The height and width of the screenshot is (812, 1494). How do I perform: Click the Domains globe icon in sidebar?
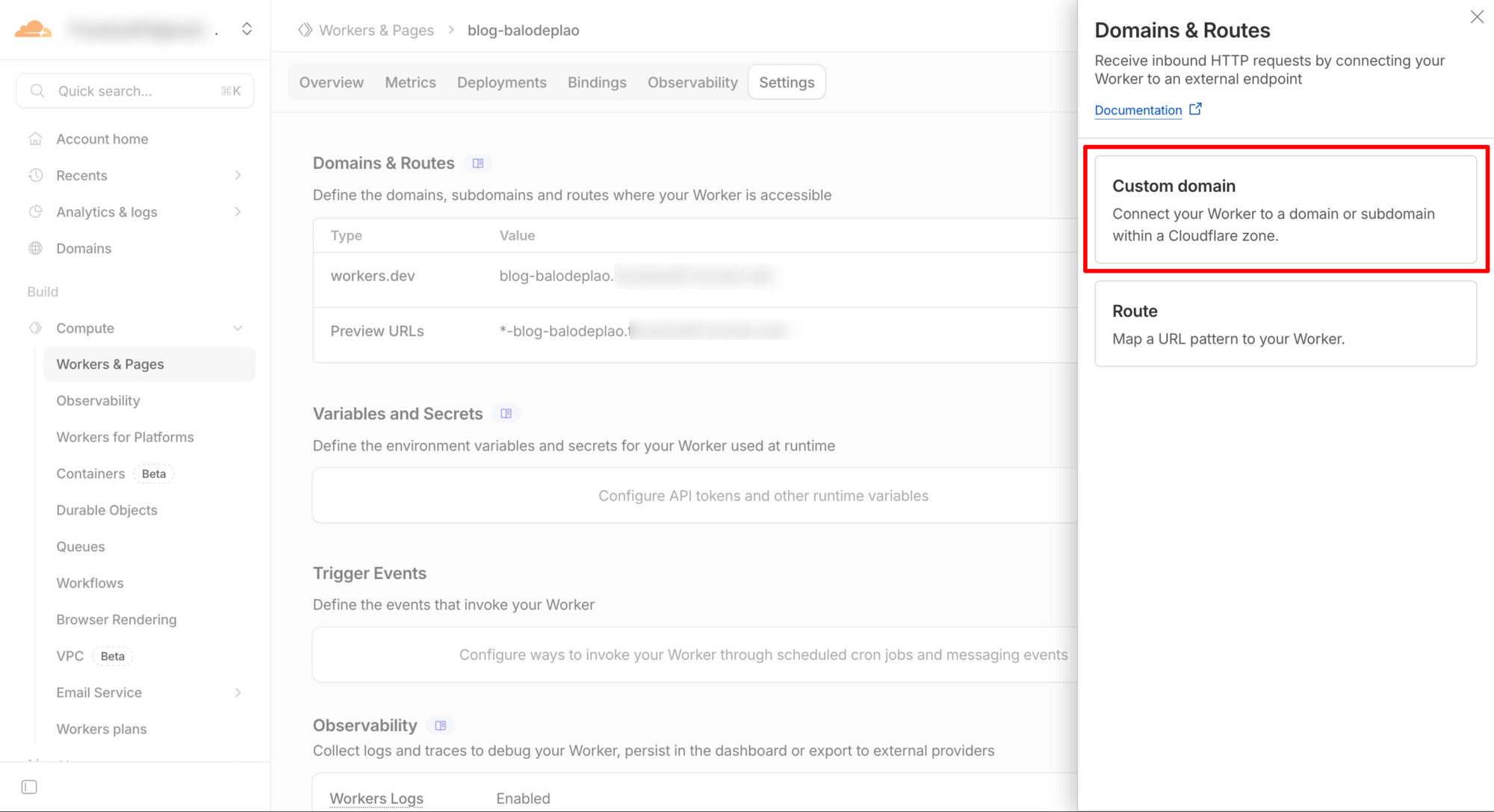[x=35, y=248]
